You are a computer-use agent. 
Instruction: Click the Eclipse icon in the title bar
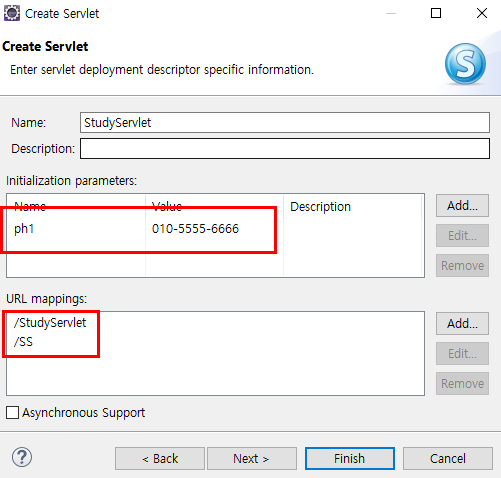(x=12, y=13)
